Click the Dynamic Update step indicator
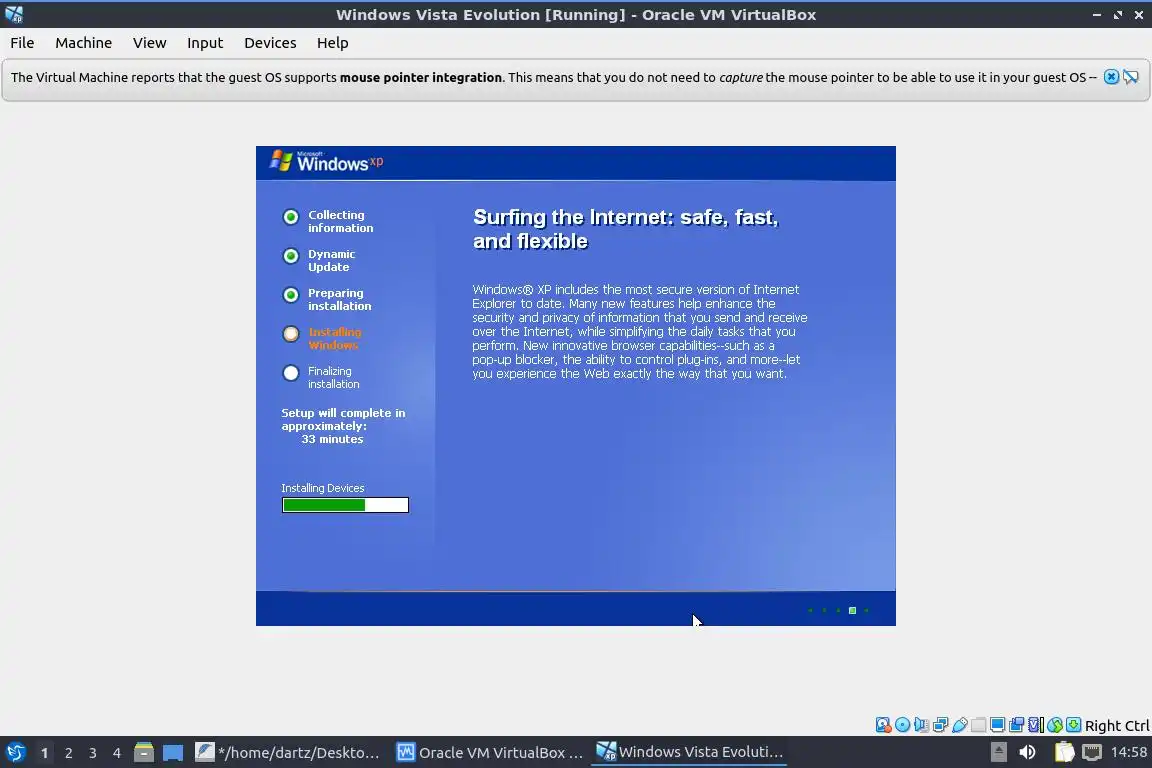Image resolution: width=1152 pixels, height=768 pixels. 291,256
